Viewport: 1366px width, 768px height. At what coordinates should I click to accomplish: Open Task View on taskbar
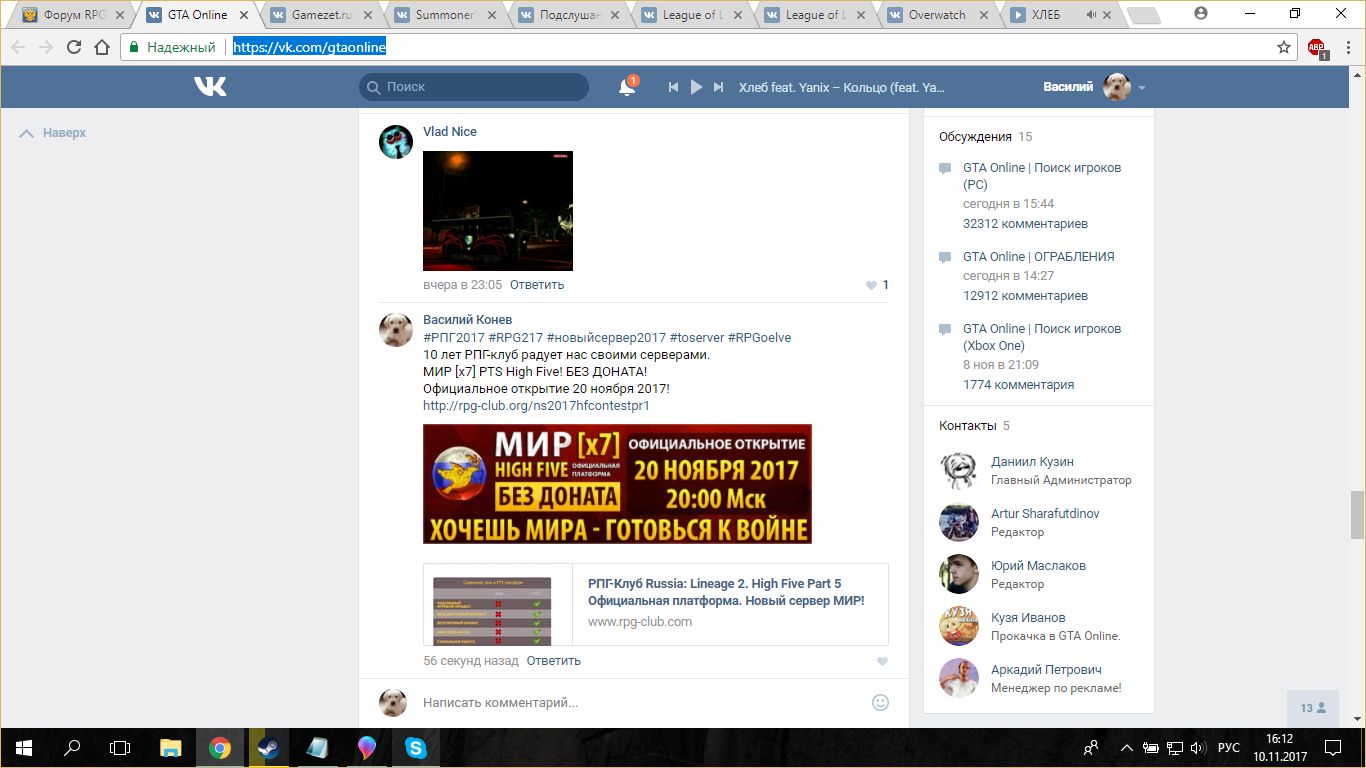(x=120, y=747)
